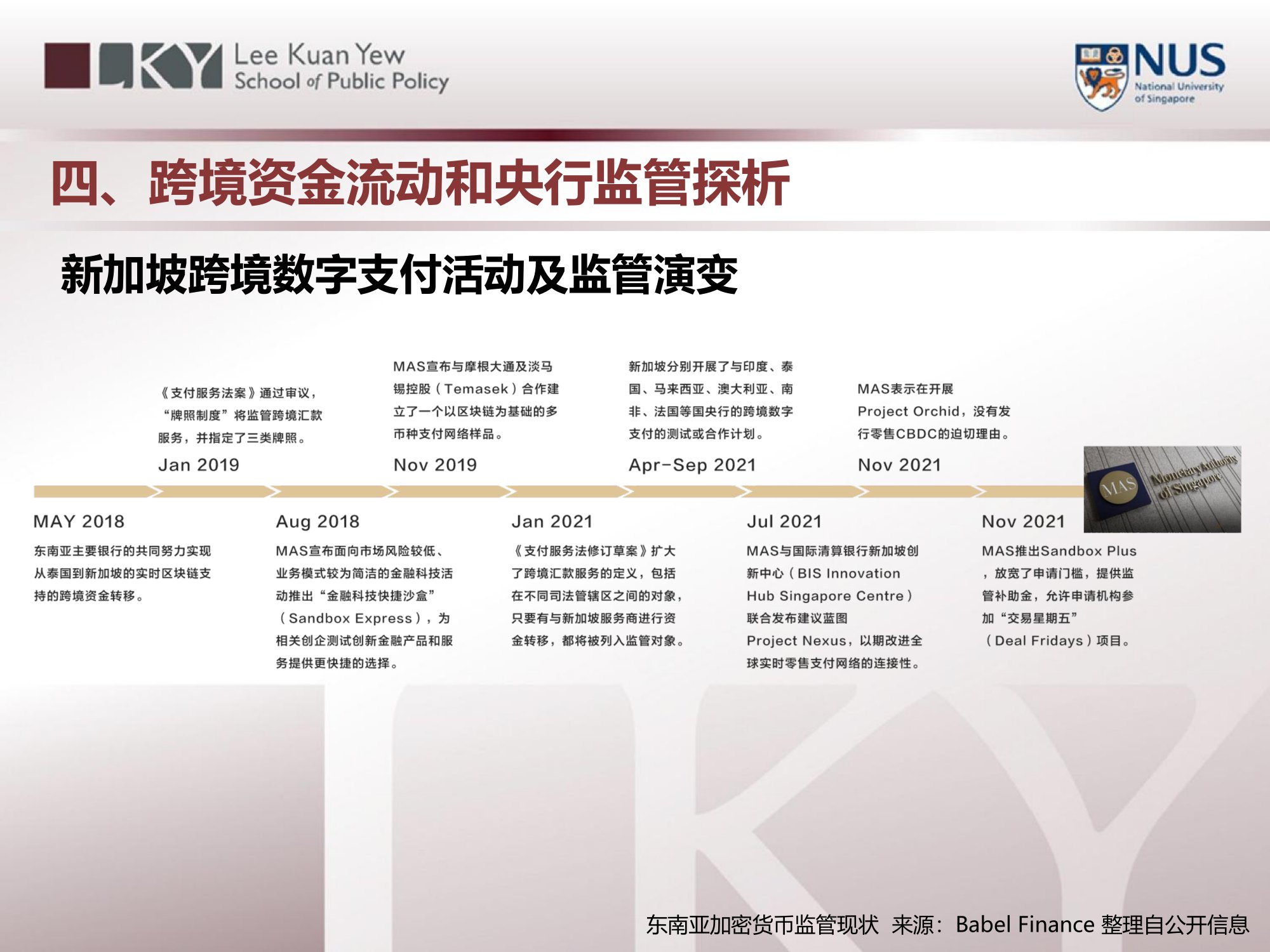Image resolution: width=1270 pixels, height=952 pixels.
Task: Click the dark red square in LKY logo
Action: (x=67, y=65)
